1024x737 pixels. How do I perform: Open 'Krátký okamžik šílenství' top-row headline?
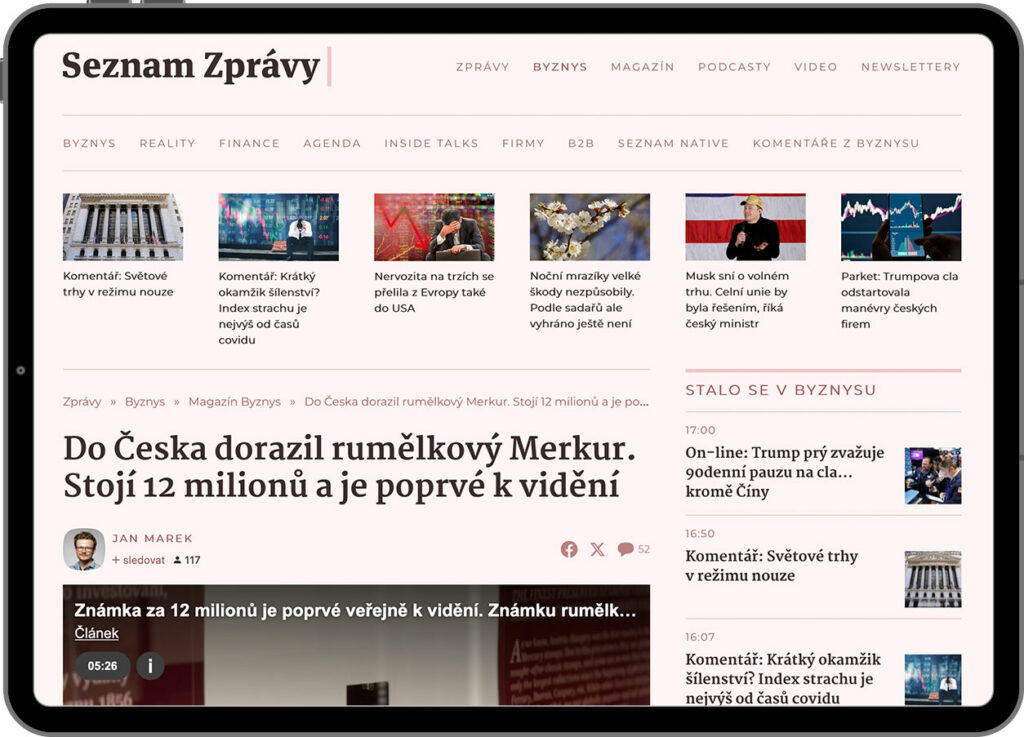[269, 308]
